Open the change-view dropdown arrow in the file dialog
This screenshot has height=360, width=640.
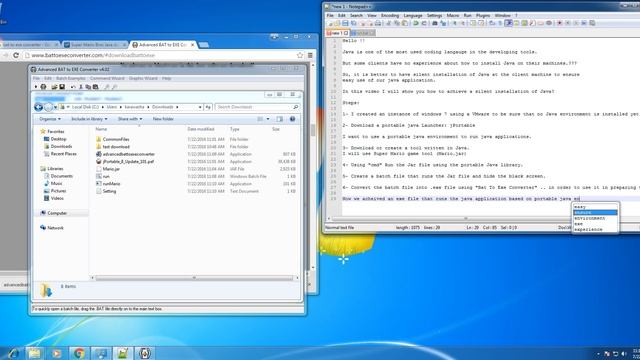pos(268,119)
